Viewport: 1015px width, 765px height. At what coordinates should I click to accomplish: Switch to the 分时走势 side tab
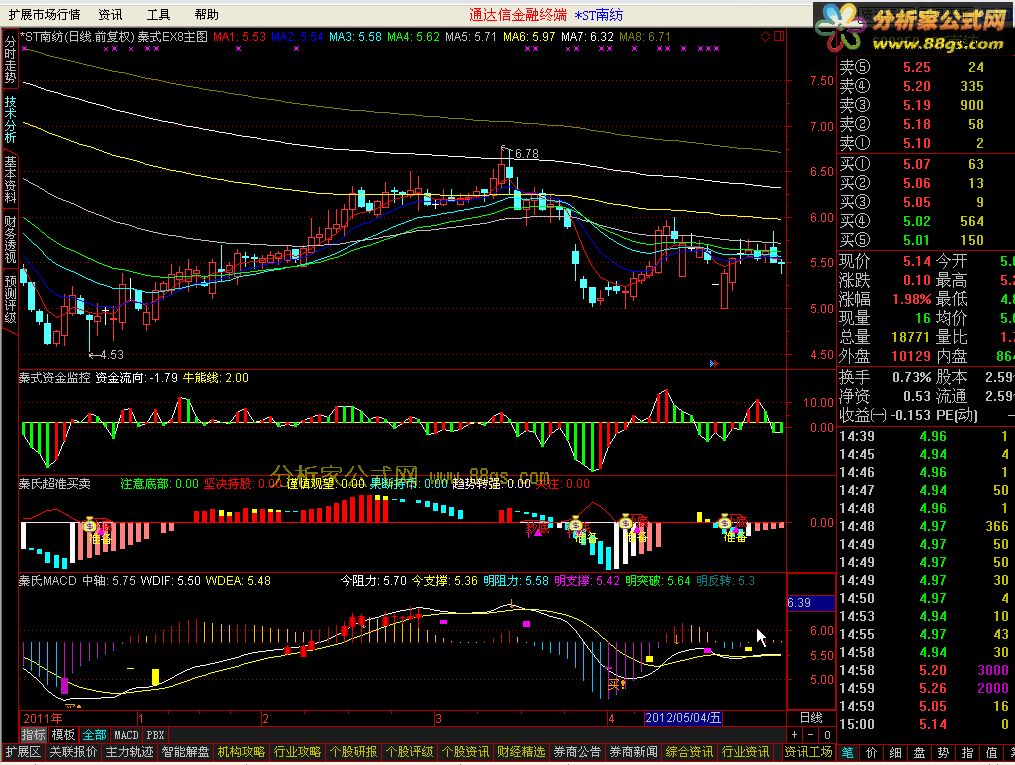pos(10,60)
